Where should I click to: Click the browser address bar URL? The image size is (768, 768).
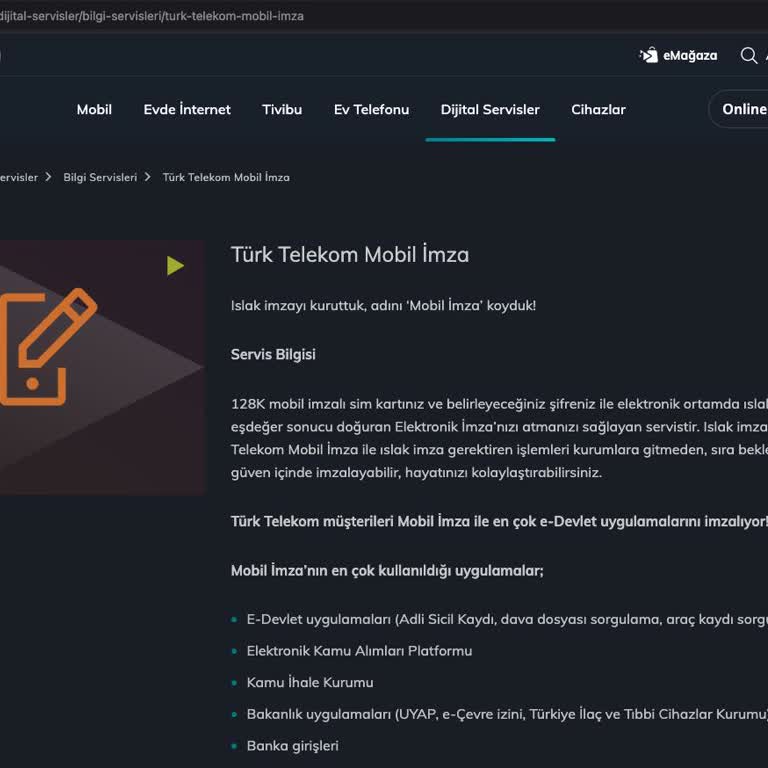(x=151, y=16)
